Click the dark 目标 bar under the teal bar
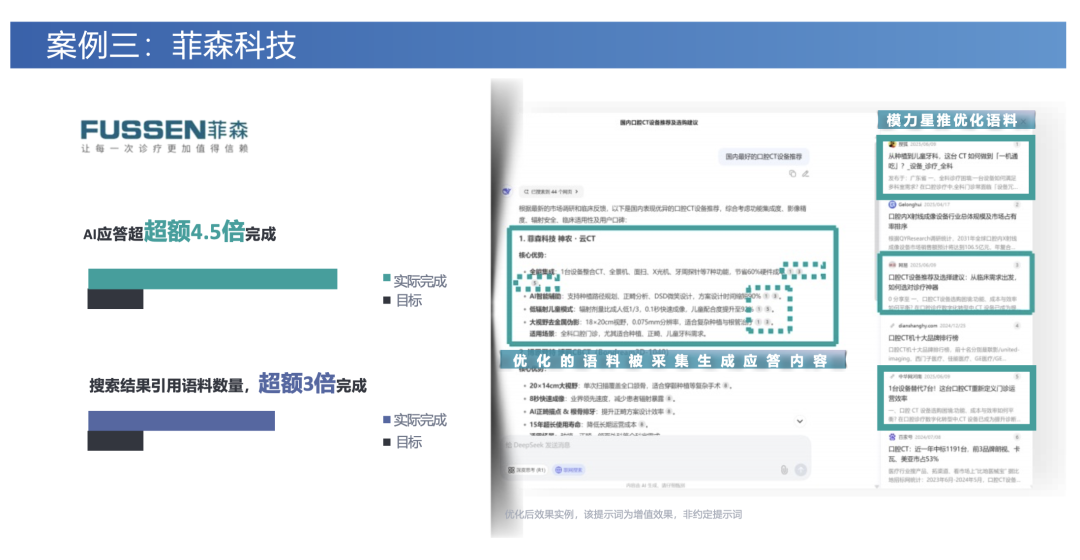The image size is (1080, 560). pyautogui.click(x=116, y=299)
